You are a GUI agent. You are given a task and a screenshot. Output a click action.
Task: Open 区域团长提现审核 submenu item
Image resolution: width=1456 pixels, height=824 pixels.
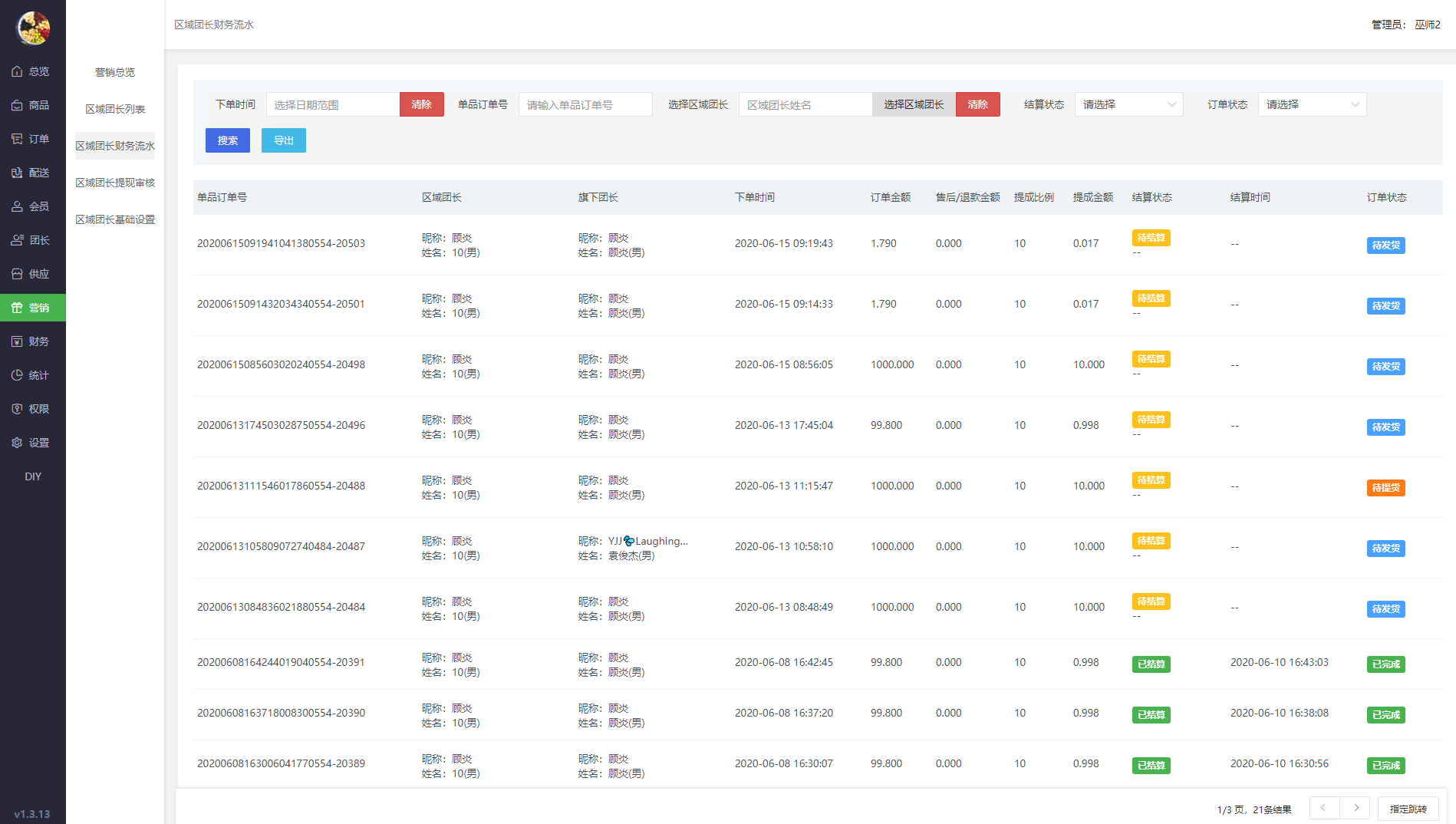[x=115, y=183]
